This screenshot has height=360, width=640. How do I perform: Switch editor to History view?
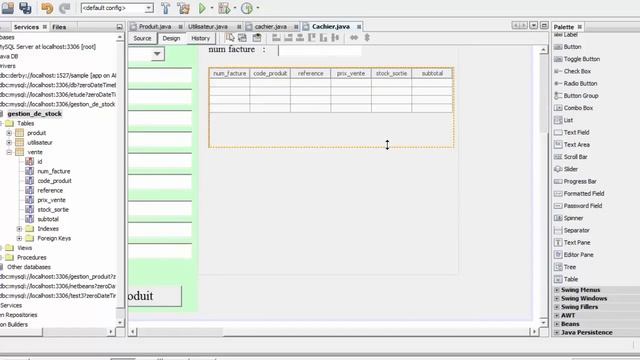click(200, 38)
